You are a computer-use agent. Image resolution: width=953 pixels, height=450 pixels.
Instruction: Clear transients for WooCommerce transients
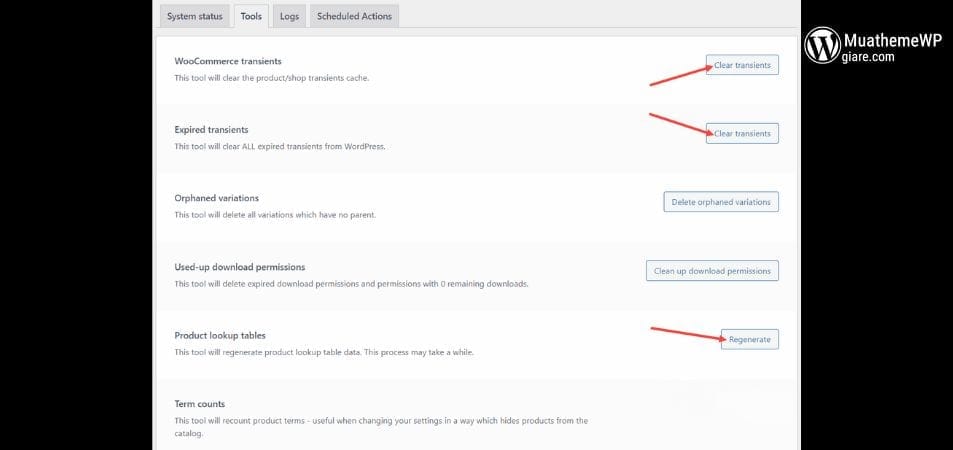[741, 65]
